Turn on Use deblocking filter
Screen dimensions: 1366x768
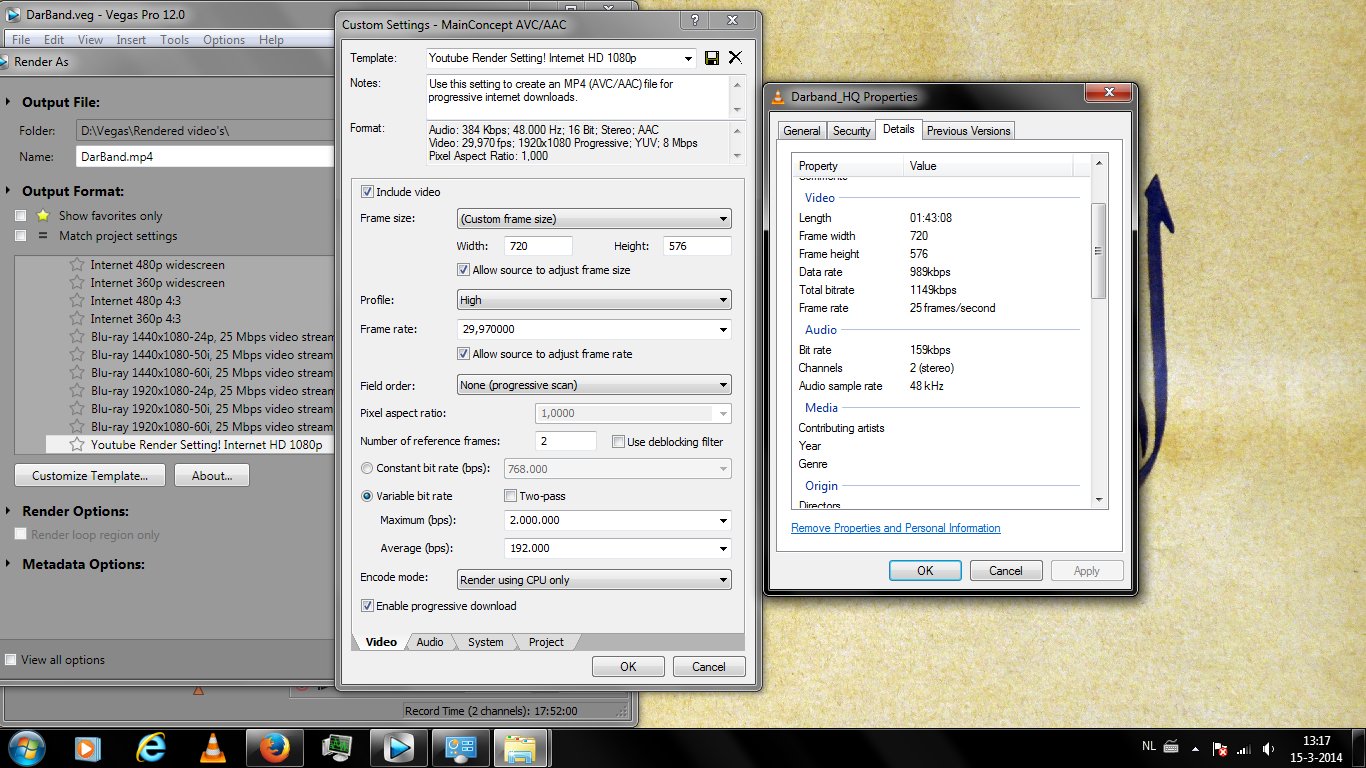coord(619,442)
